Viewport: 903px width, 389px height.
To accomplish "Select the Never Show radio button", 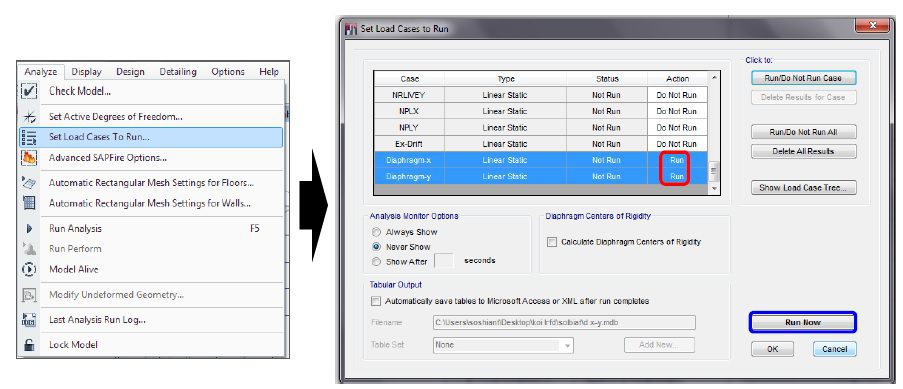I will [377, 247].
